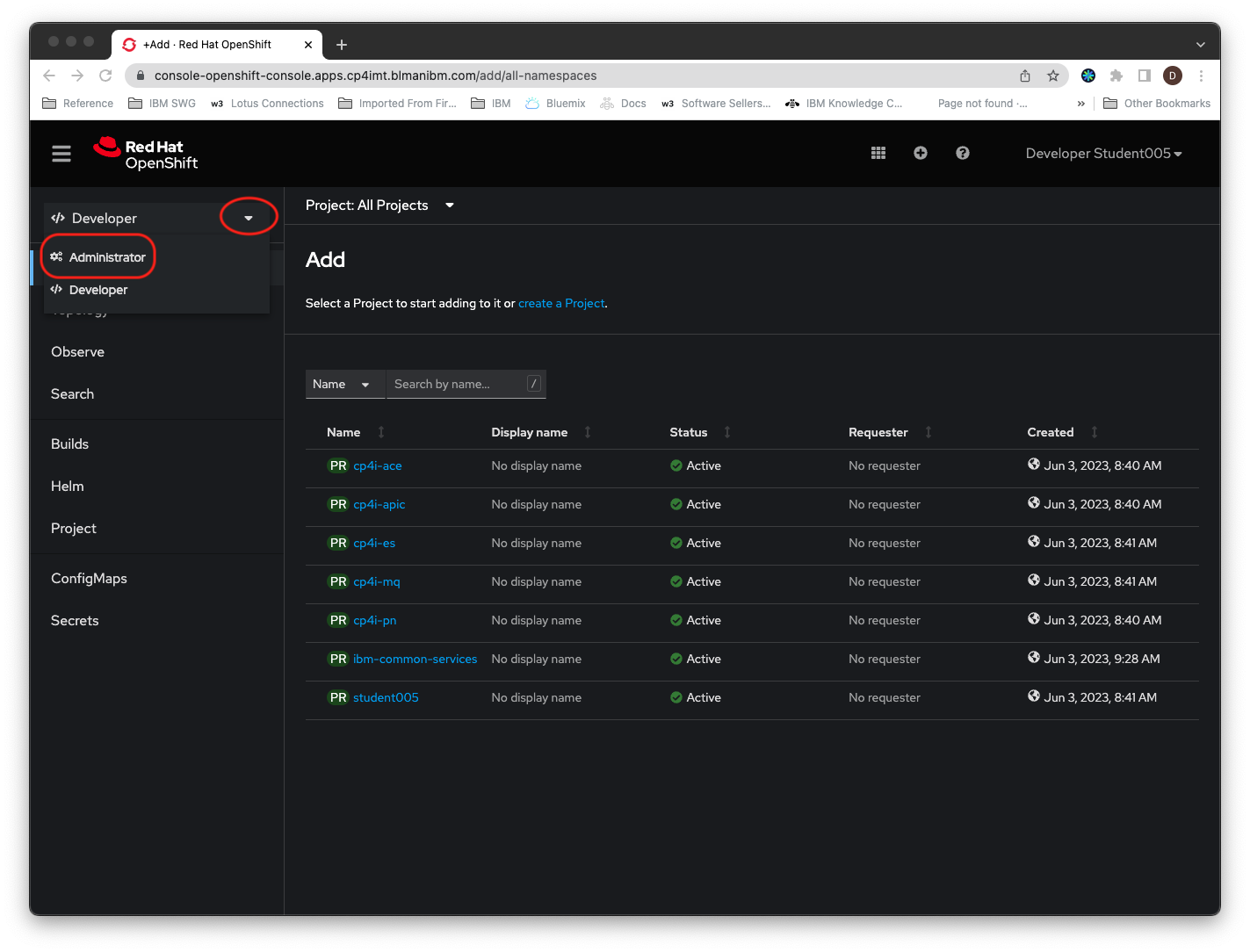Open ConfigMaps in sidebar
The height and width of the screenshot is (952, 1250).
tap(89, 579)
